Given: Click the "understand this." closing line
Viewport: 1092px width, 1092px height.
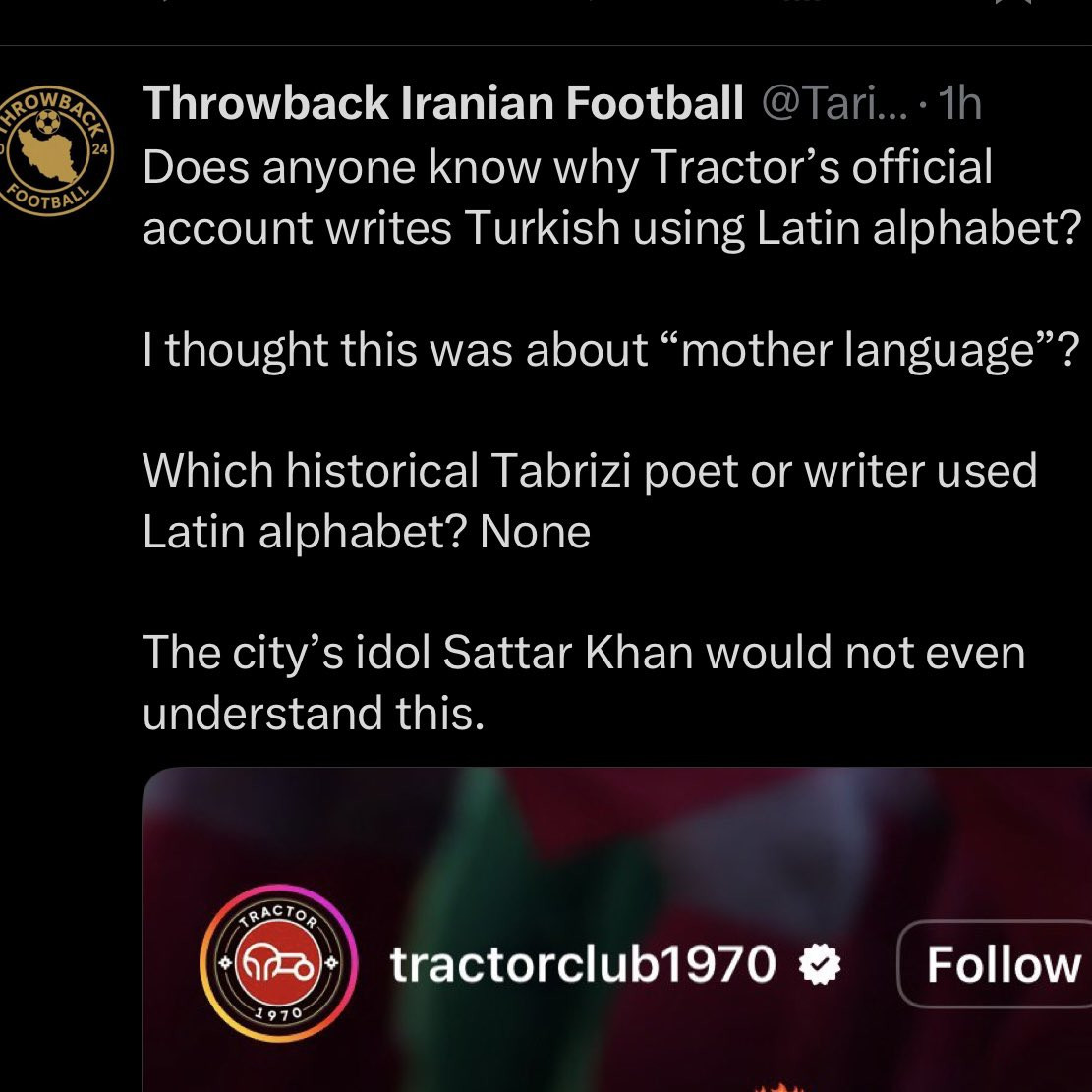Looking at the screenshot, I should (314, 714).
